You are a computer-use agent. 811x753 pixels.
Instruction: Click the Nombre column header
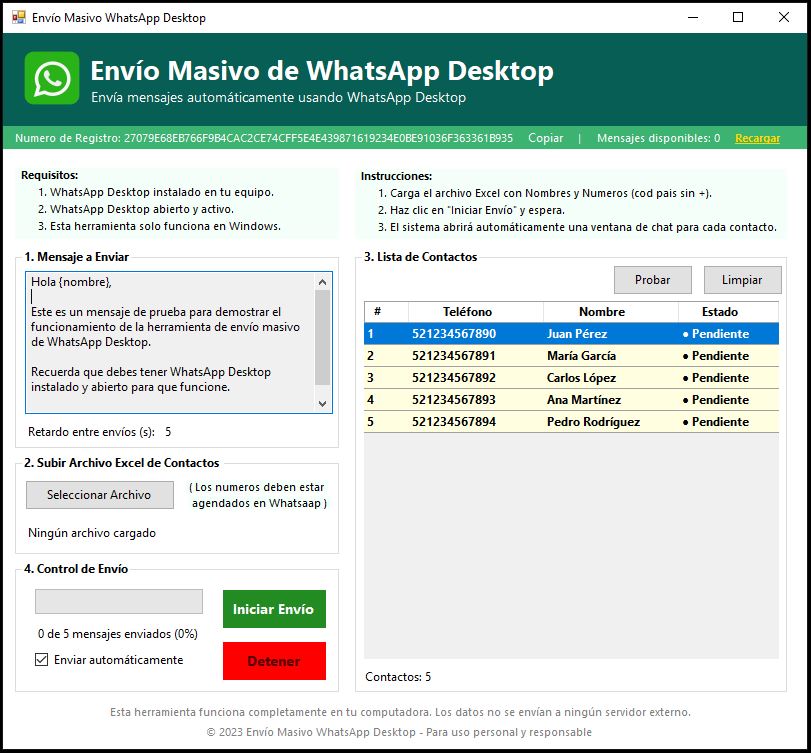(x=601, y=311)
